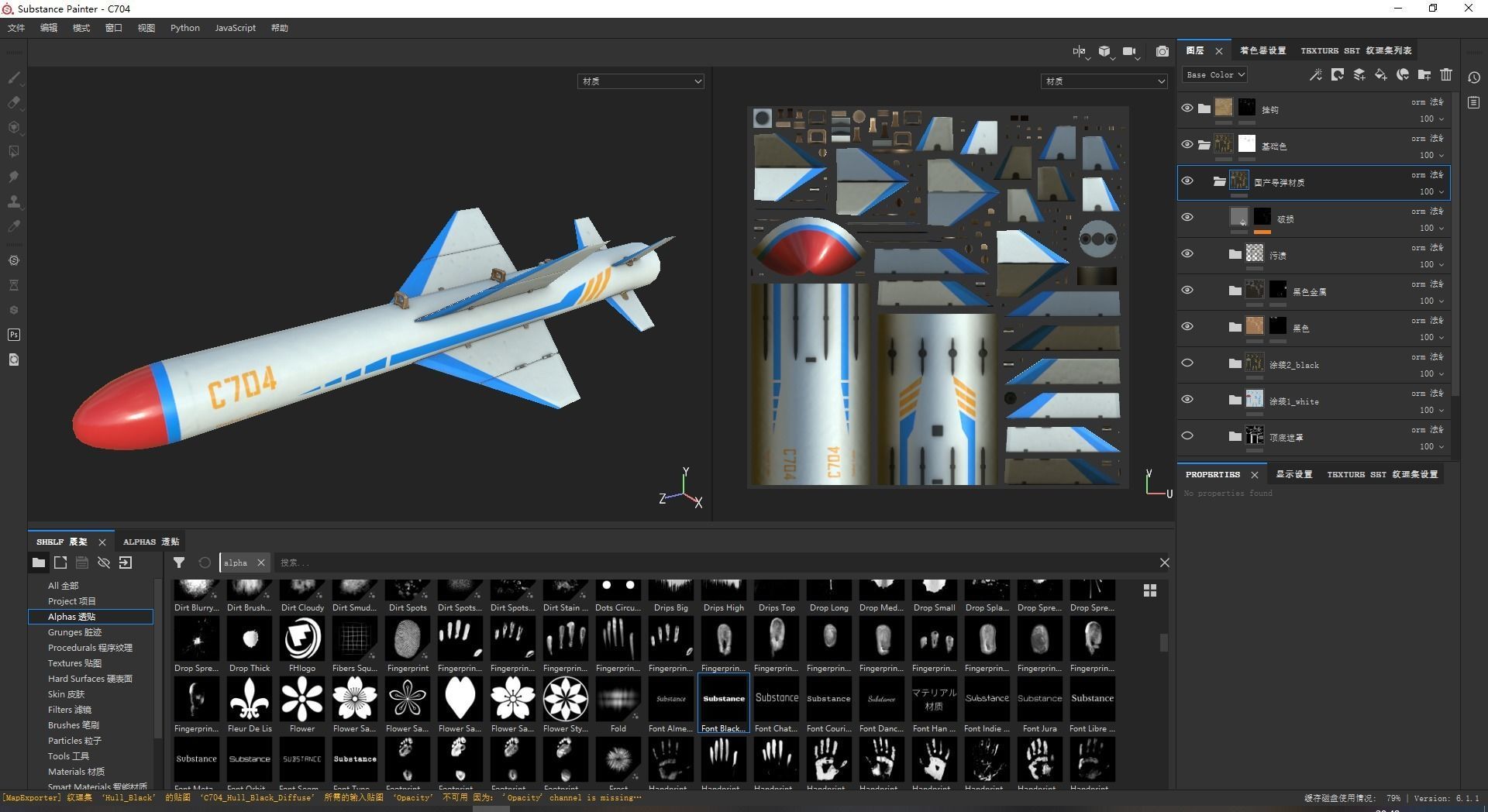
Task: Open the 2D viewport 材质 mode dropdown
Action: click(1104, 81)
